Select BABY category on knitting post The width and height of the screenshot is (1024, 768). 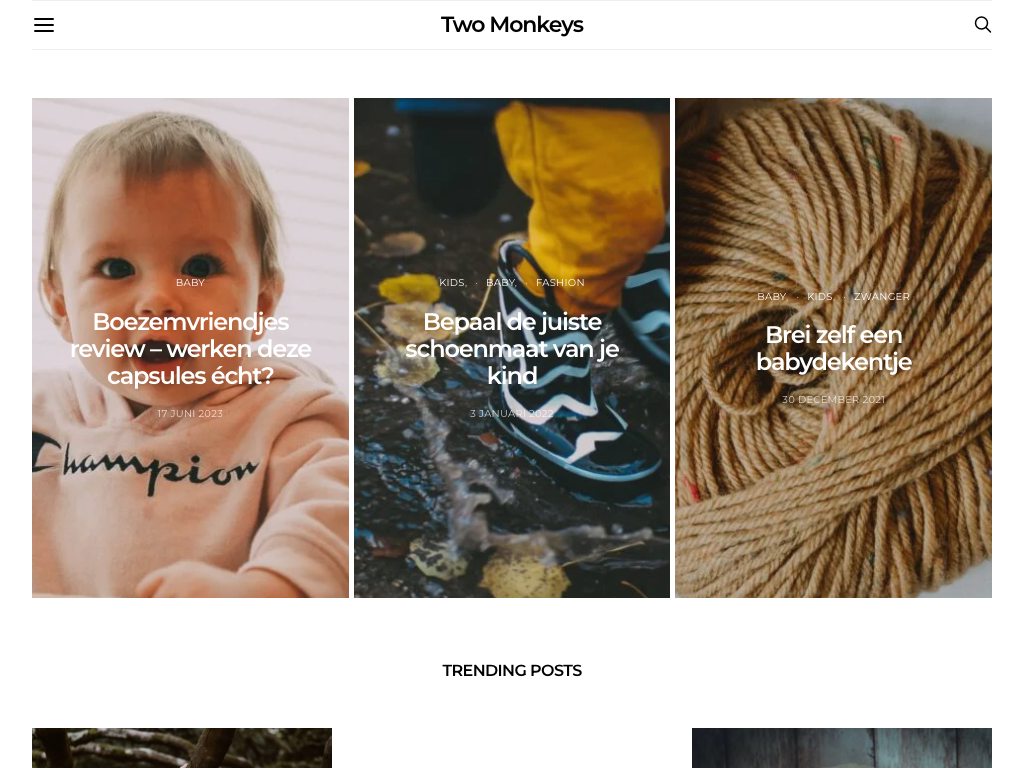click(x=773, y=296)
